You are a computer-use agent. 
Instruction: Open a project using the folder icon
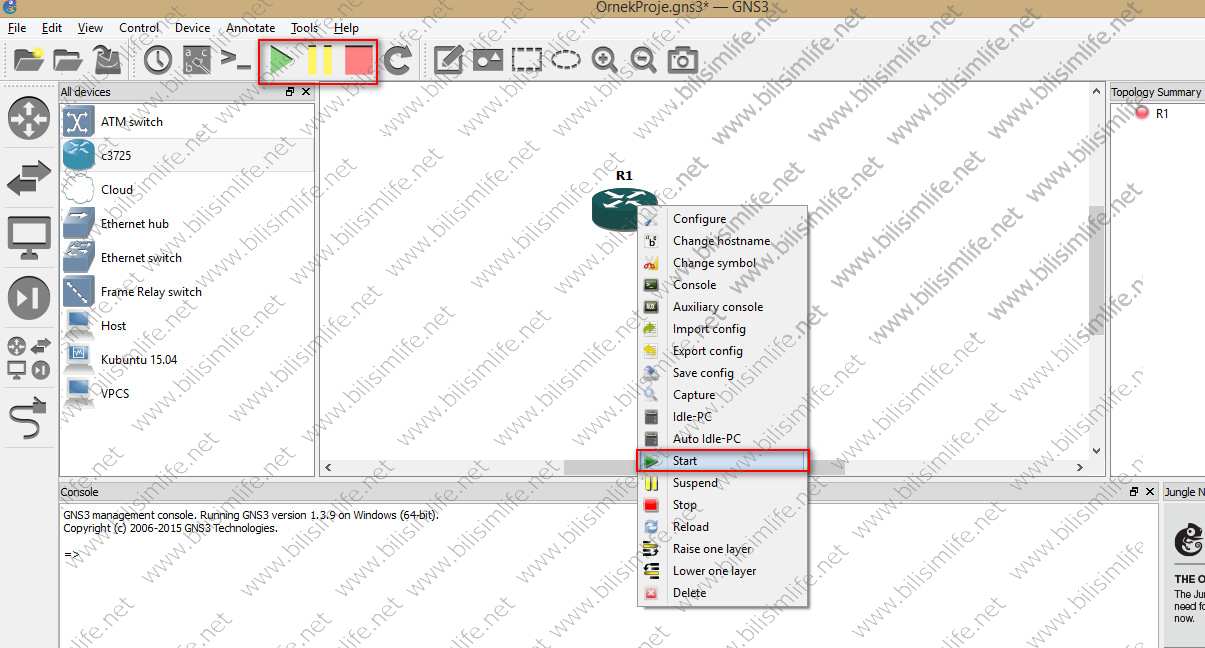tap(68, 60)
